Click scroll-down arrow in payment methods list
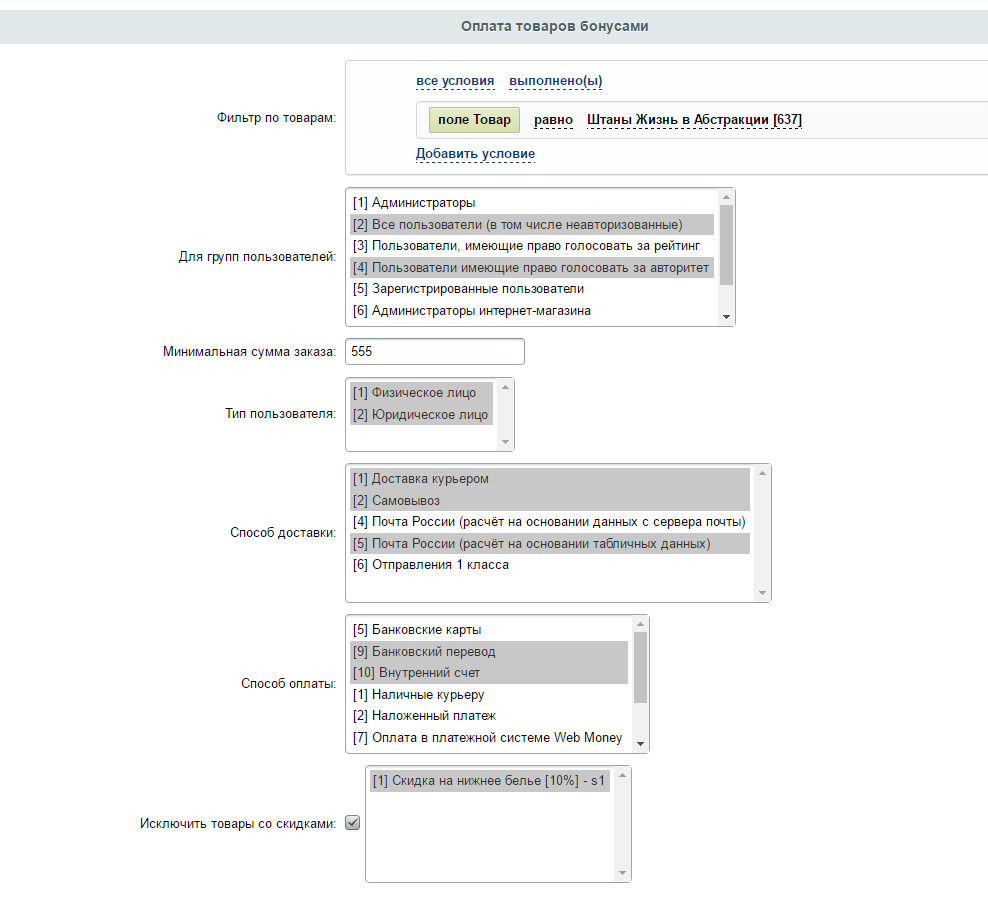The width and height of the screenshot is (988, 897). pyautogui.click(x=640, y=744)
